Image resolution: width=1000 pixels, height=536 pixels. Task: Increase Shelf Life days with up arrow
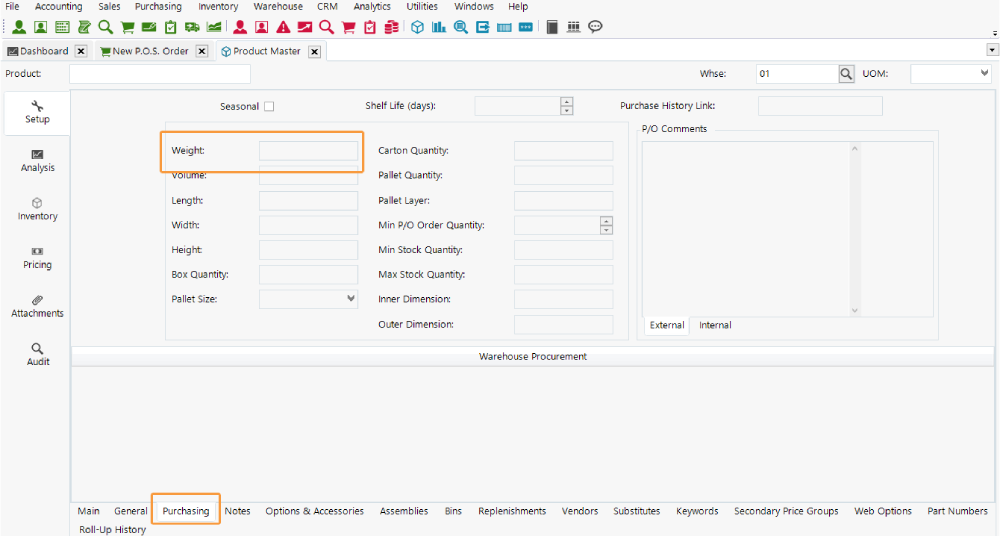[x=566, y=101]
